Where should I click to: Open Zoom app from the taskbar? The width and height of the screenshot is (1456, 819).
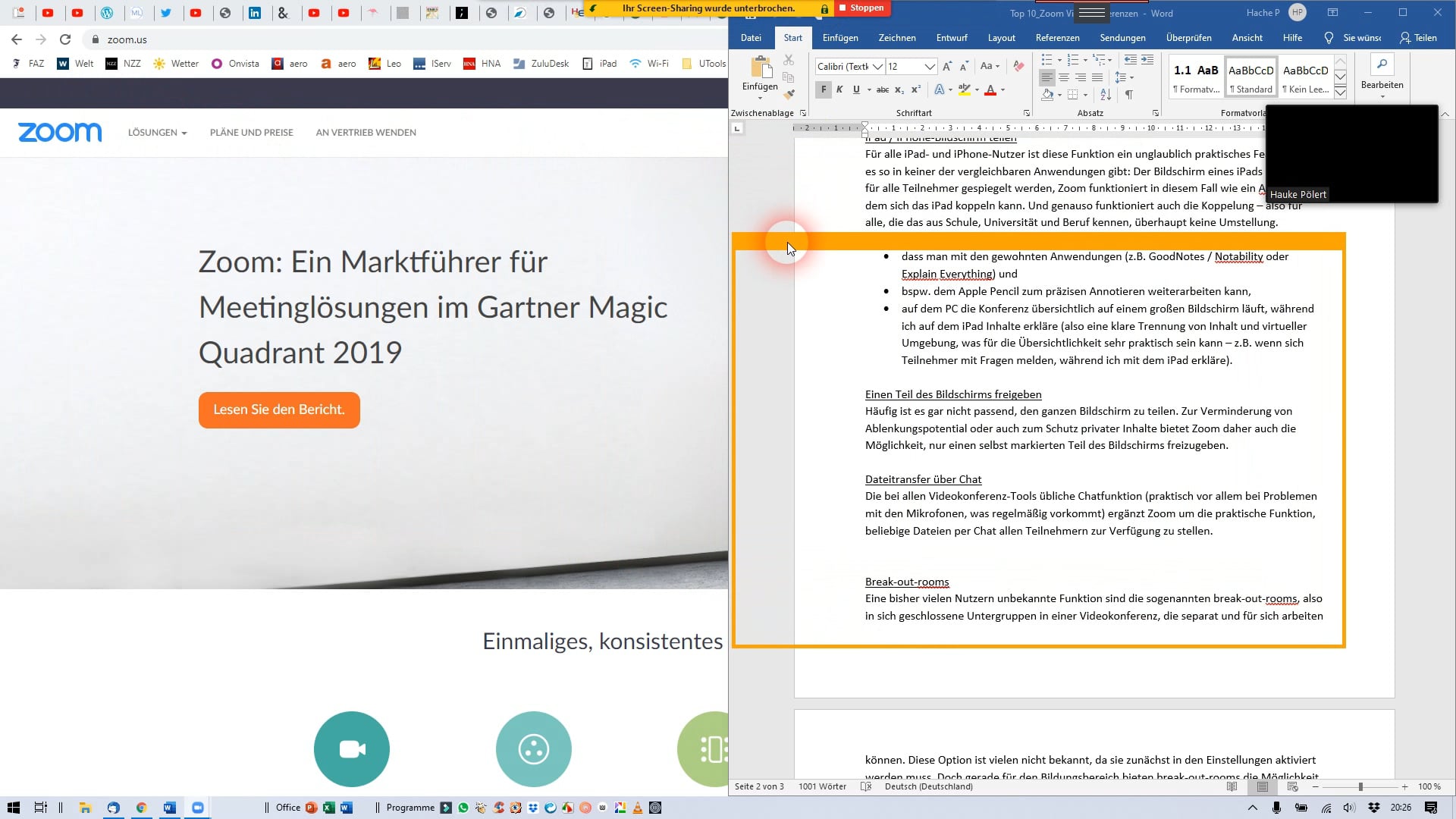click(x=198, y=808)
